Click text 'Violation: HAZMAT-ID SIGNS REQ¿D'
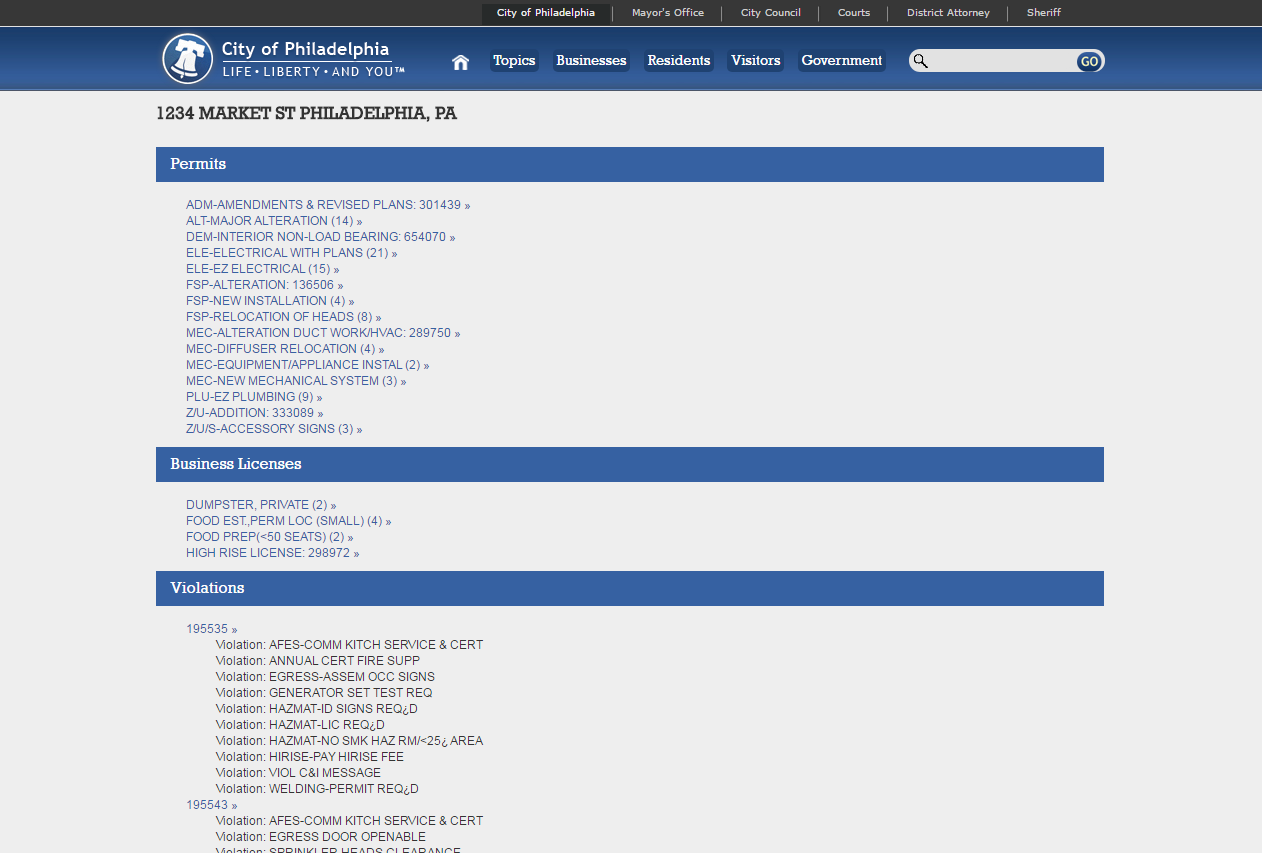Viewport: 1262px width, 853px height. coord(317,709)
